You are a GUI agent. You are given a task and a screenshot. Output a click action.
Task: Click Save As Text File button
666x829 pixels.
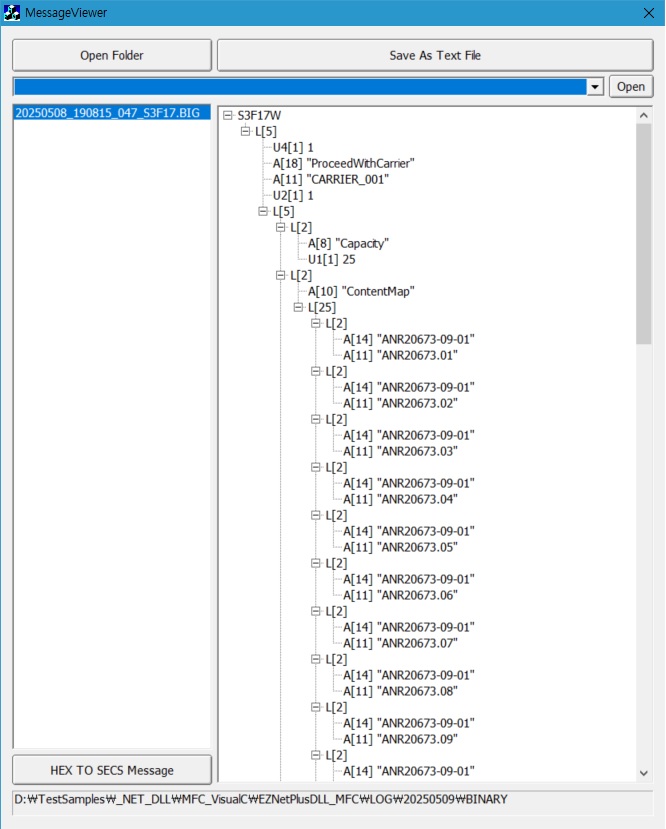[x=435, y=55]
